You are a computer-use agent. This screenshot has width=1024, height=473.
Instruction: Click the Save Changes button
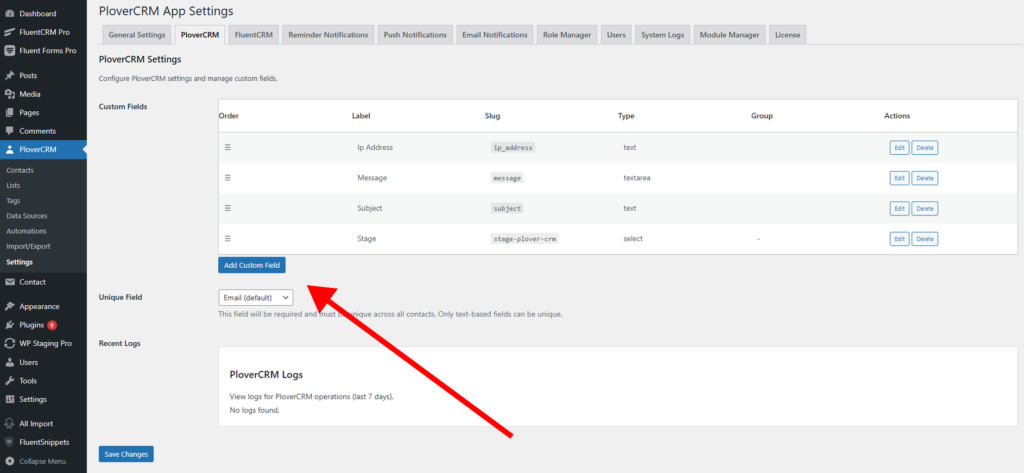pos(126,454)
